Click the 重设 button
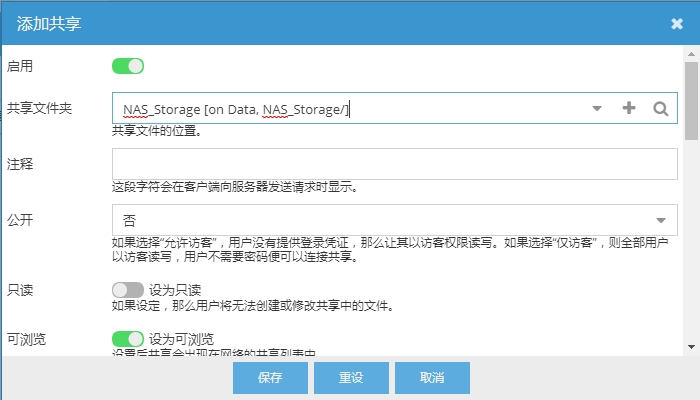Screen dimensions: 700x400 351,378
